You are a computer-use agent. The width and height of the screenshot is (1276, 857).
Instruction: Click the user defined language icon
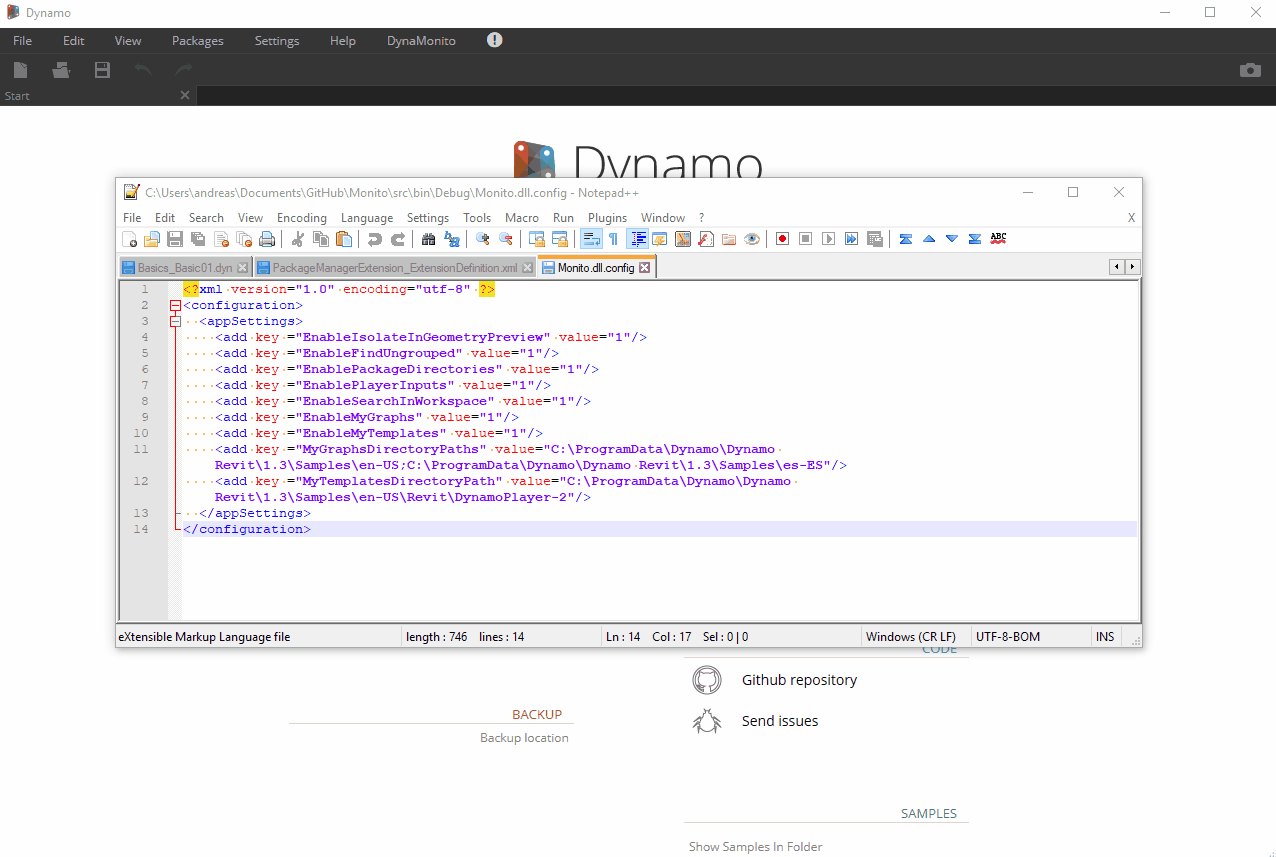coord(660,239)
